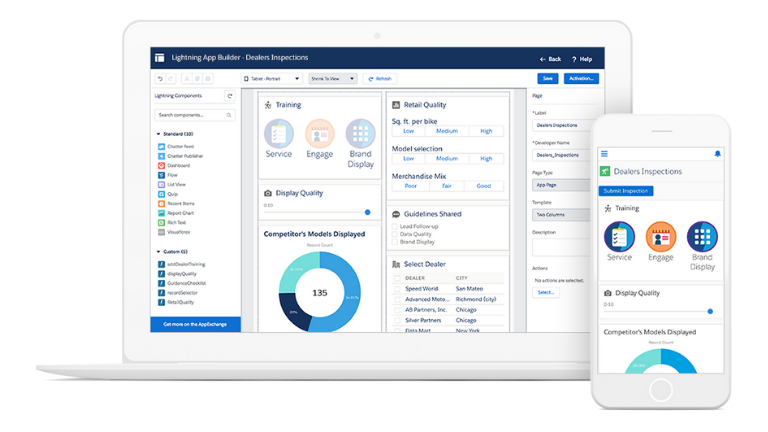Click the Developer Name field
Viewport: 768px width, 432px height.
click(x=561, y=155)
